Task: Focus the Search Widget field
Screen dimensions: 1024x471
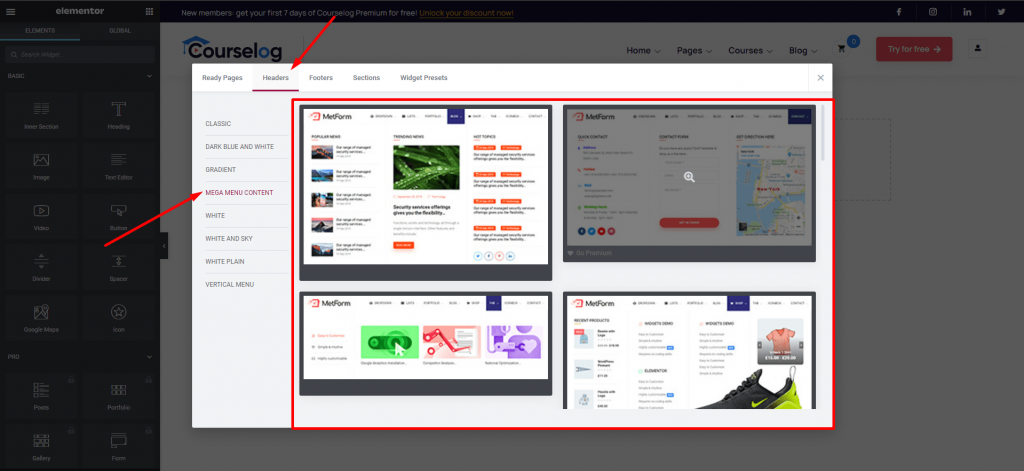Action: click(80, 54)
